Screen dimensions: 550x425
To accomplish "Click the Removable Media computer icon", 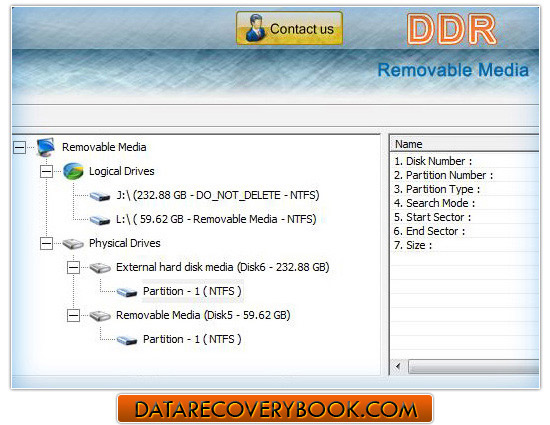I will [x=46, y=147].
